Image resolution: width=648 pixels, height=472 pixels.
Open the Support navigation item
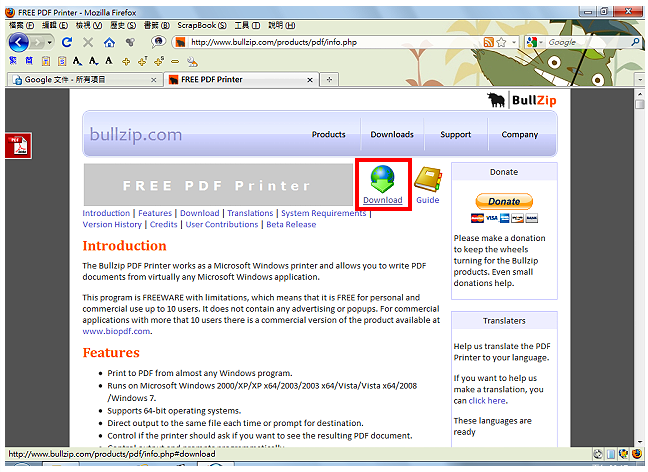455,134
